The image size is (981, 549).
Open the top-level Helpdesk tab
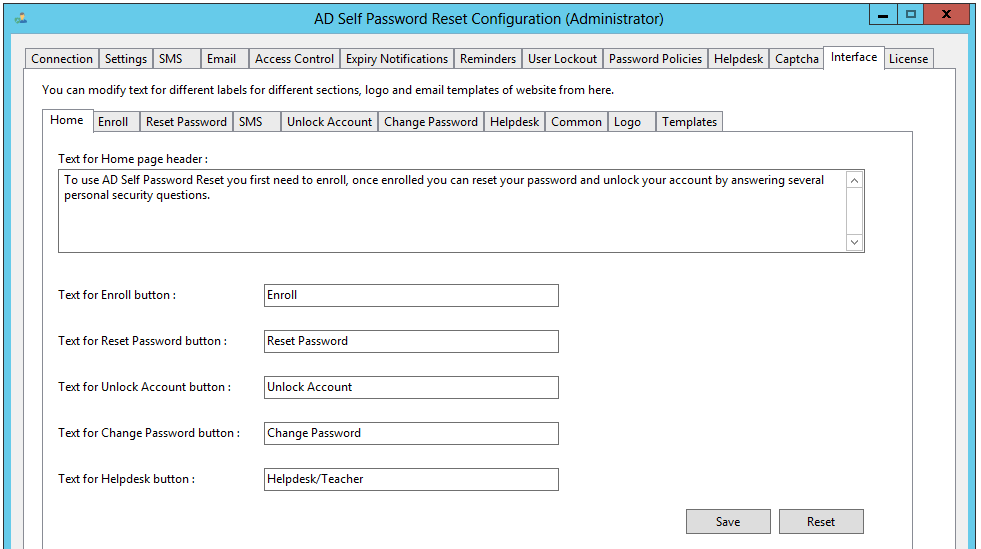tap(738, 59)
